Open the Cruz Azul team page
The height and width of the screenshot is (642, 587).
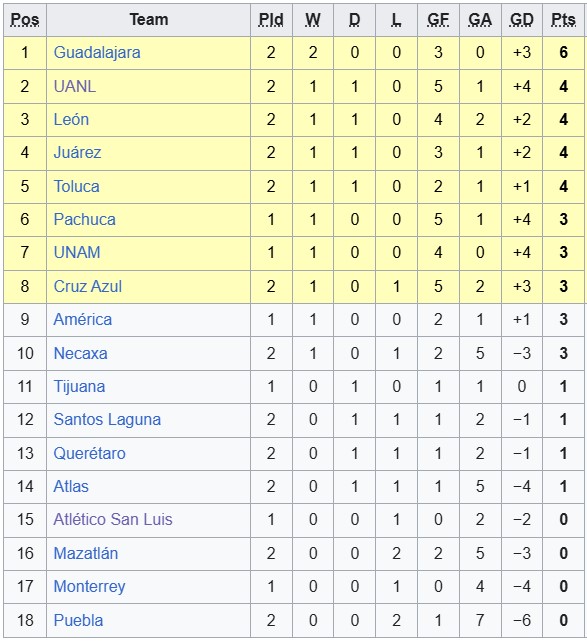pyautogui.click(x=88, y=286)
